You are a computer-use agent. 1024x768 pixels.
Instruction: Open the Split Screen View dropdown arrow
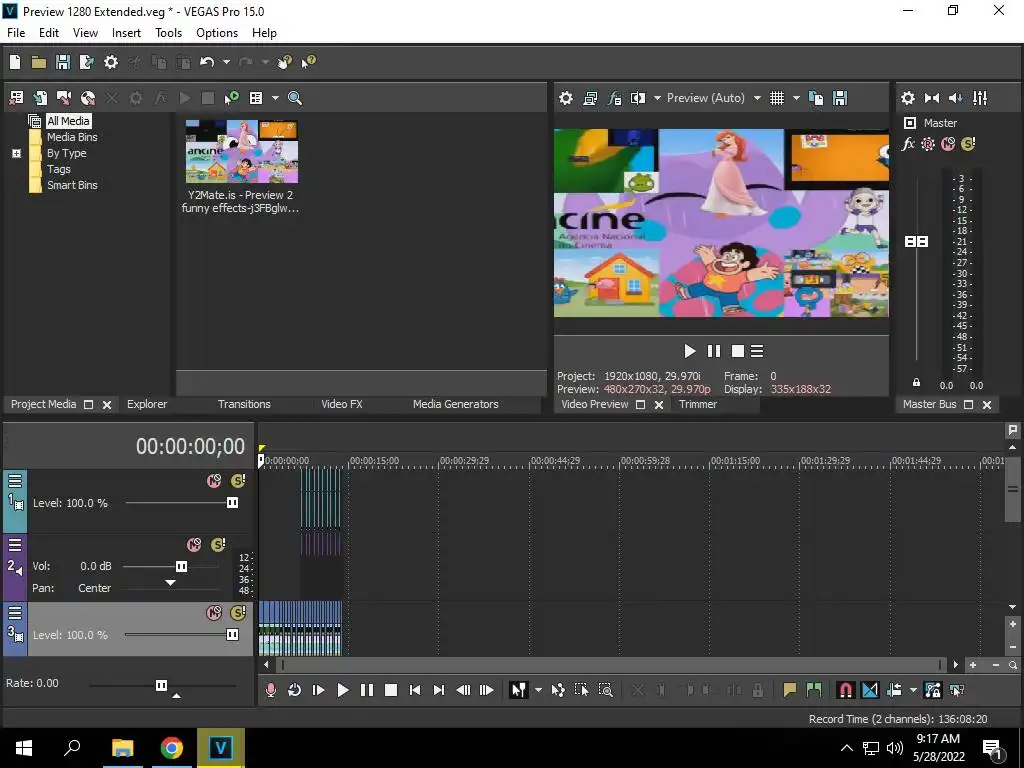(657, 98)
